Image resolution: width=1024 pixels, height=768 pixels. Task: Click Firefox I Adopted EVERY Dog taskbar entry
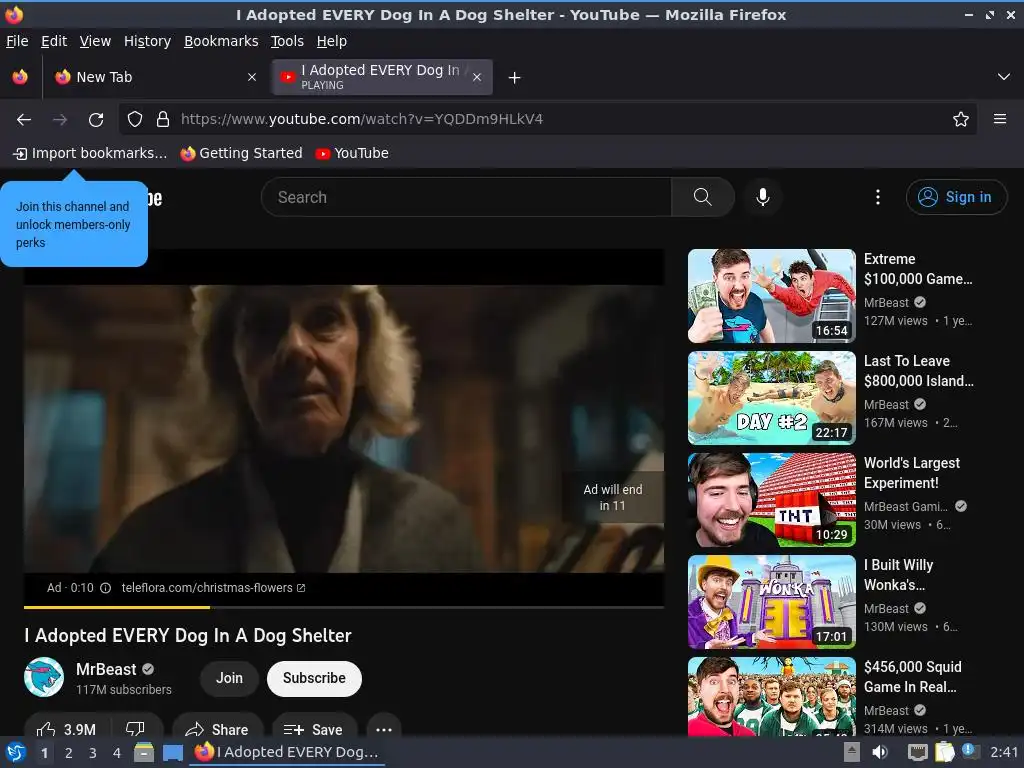pyautogui.click(x=288, y=752)
